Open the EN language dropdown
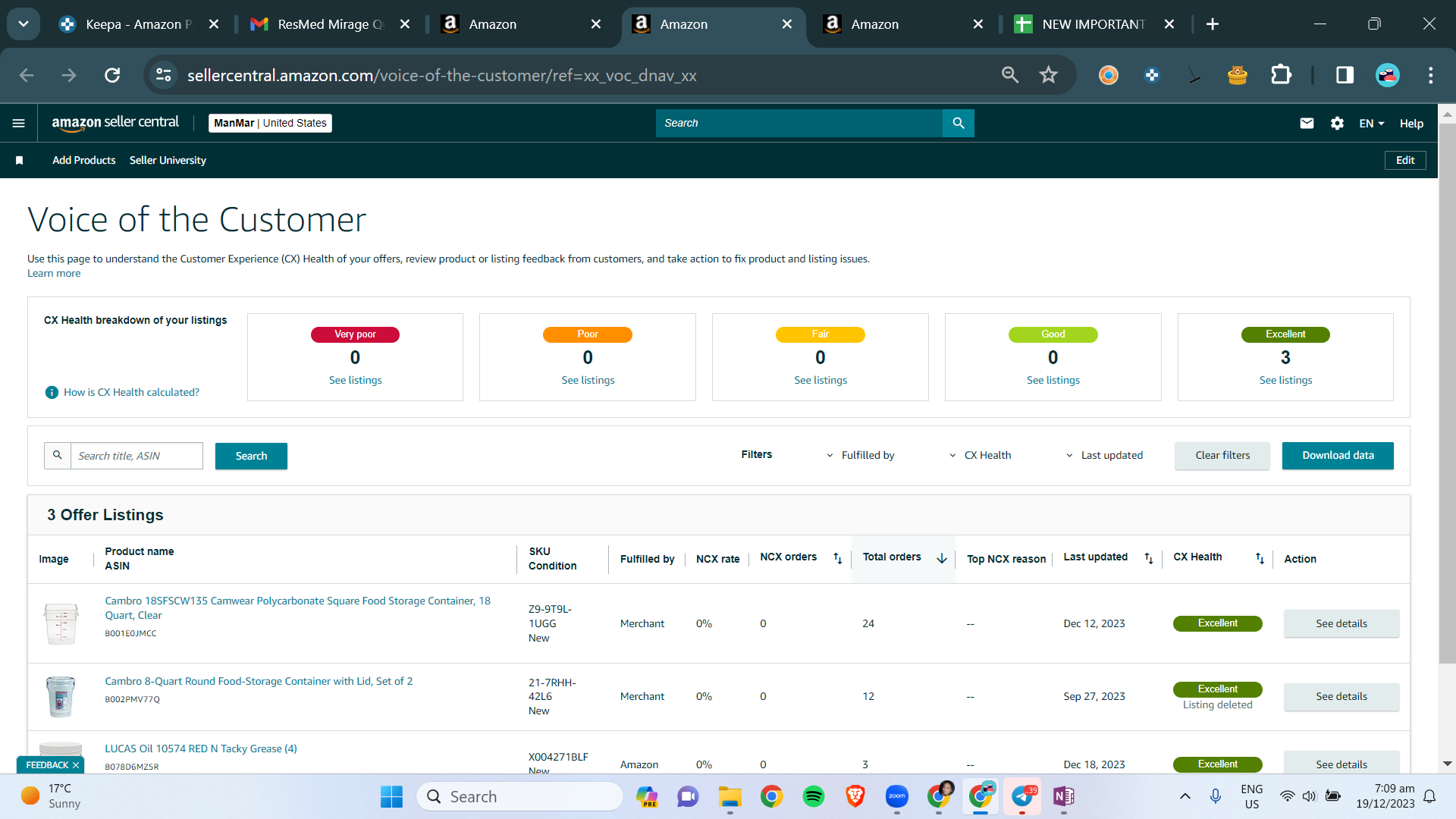This screenshot has width=1456, height=819. click(x=1371, y=124)
